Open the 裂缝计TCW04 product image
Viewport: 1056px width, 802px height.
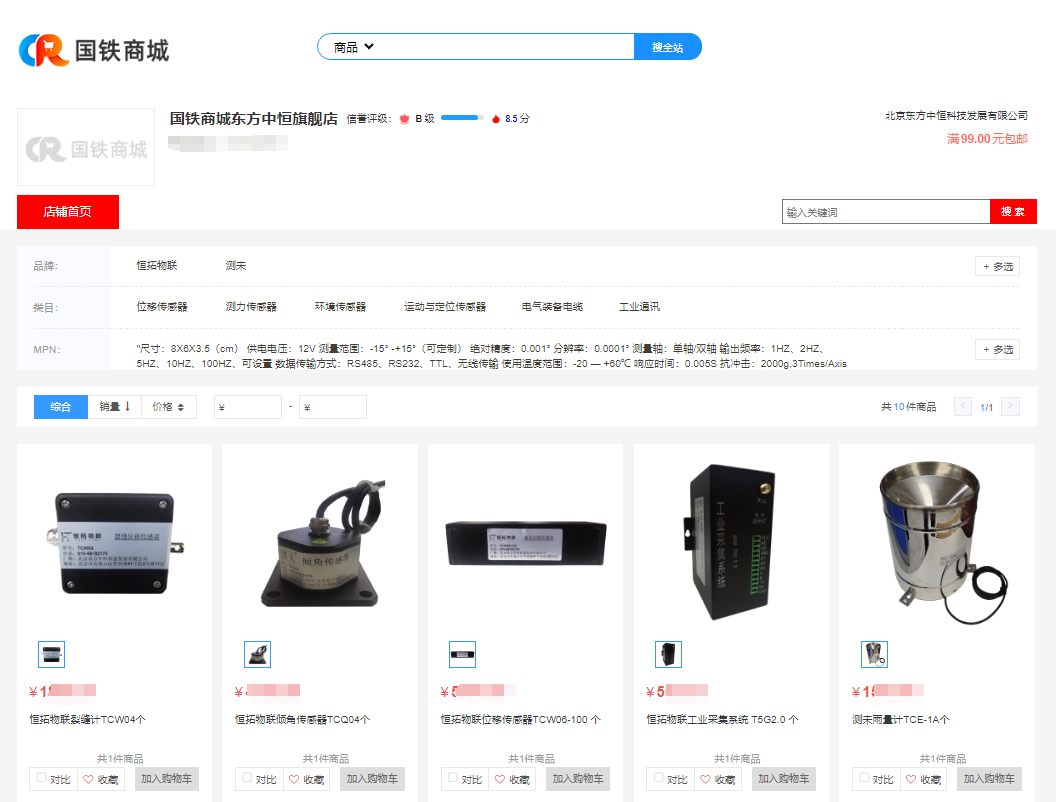click(x=114, y=543)
